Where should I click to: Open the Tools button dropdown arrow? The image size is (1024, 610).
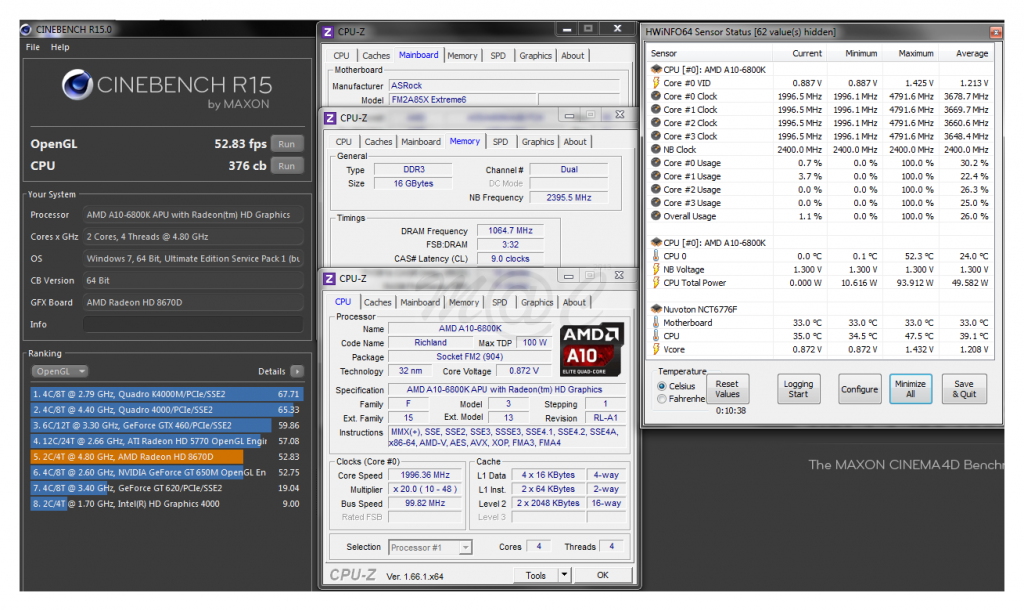[x=564, y=575]
